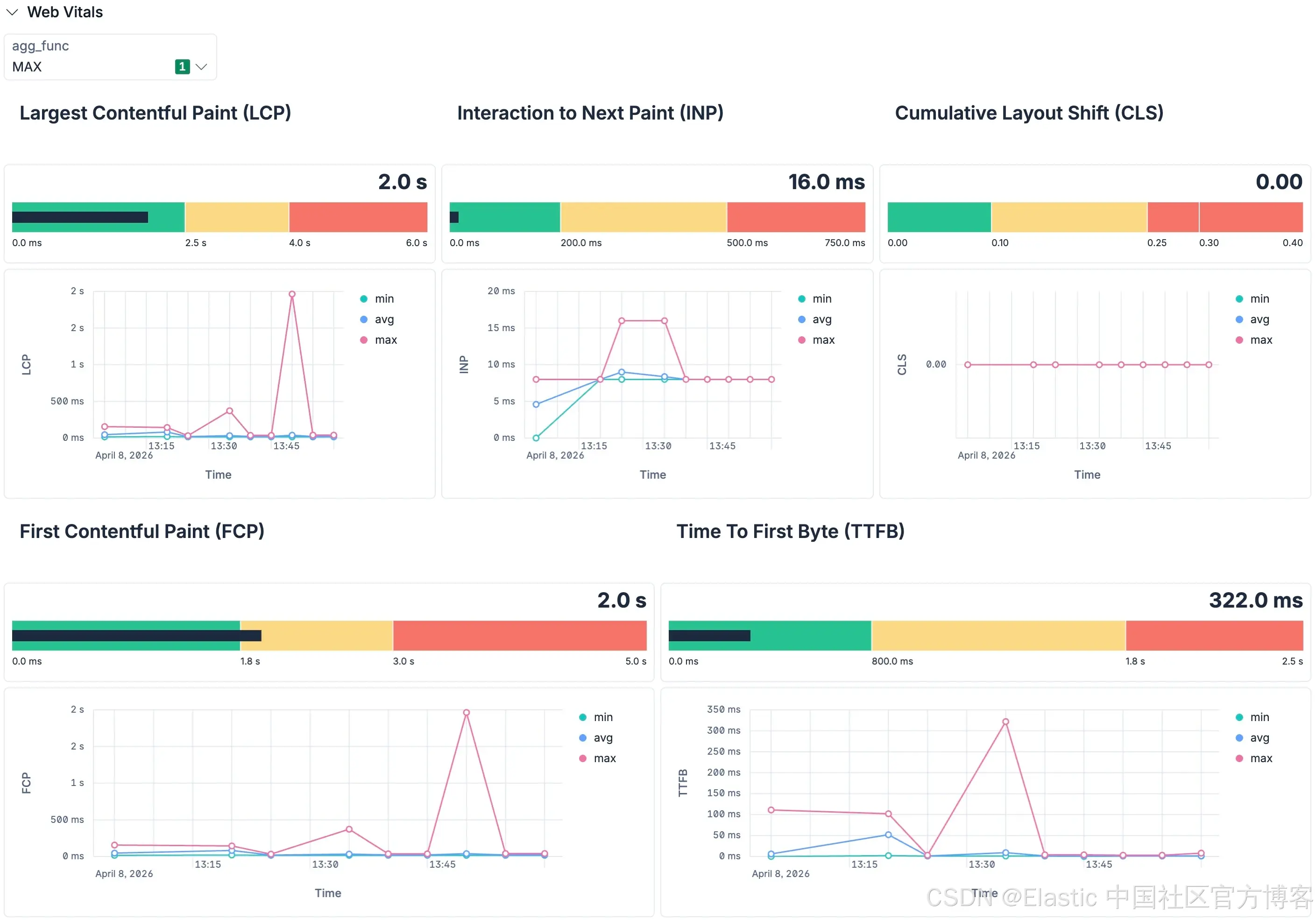1316x920 pixels.
Task: Click the dark value bar in FCP gauge
Action: pyautogui.click(x=136, y=636)
